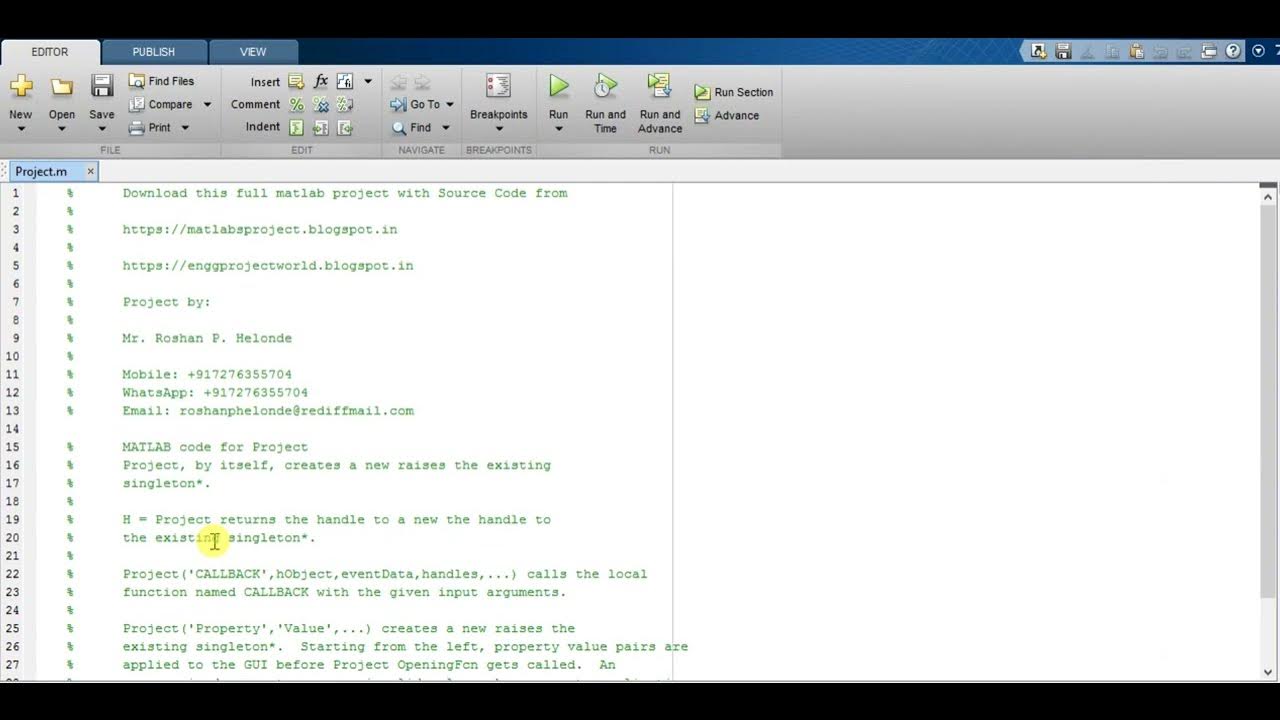The height and width of the screenshot is (720, 1280).
Task: Open the Print dropdown arrow
Action: click(x=185, y=127)
